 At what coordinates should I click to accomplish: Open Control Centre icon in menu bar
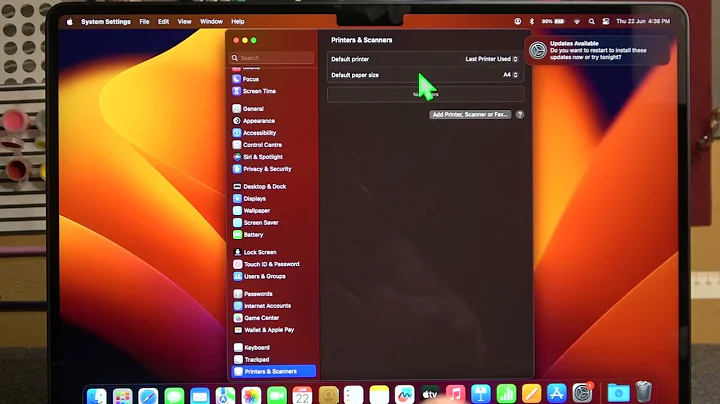click(606, 21)
